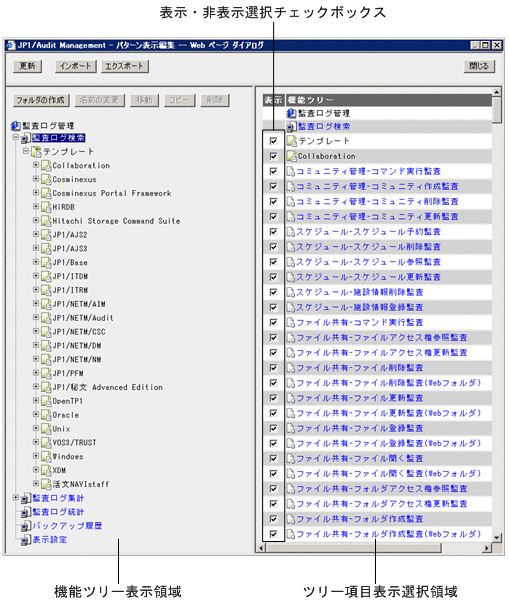Screen dimensions: 509x604
Task: Select JP1/NETM/AIM in the tree
Action: click(x=79, y=304)
